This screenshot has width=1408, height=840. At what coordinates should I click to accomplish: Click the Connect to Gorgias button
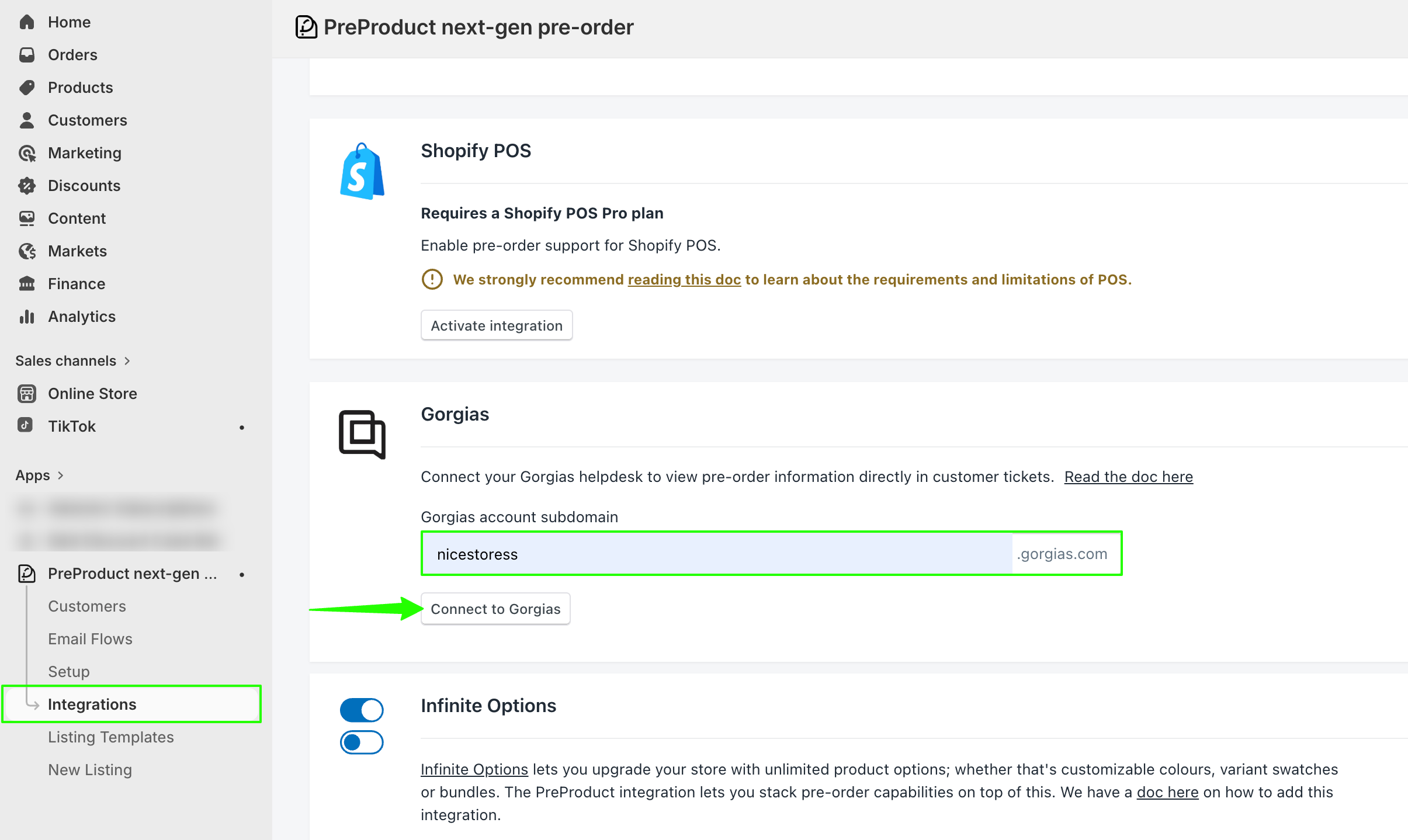(x=495, y=609)
